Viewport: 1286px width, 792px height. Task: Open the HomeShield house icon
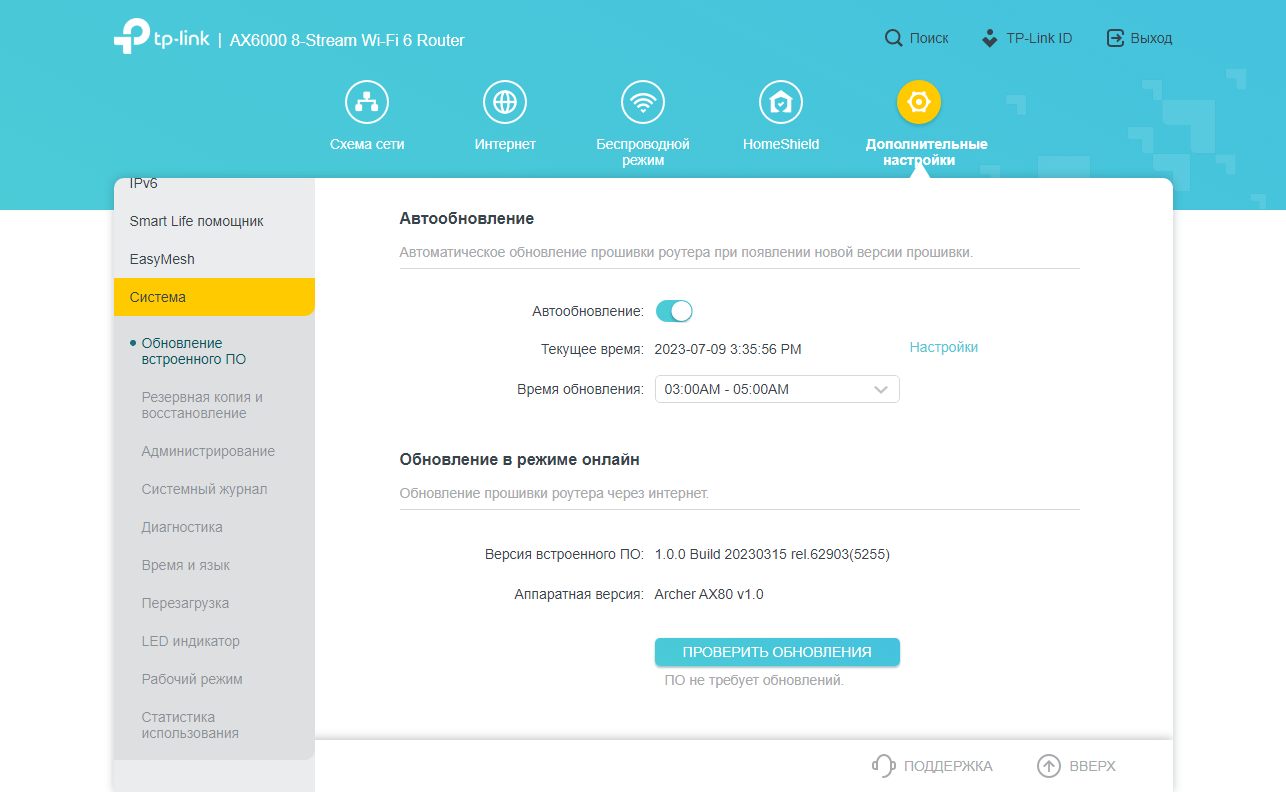781,102
